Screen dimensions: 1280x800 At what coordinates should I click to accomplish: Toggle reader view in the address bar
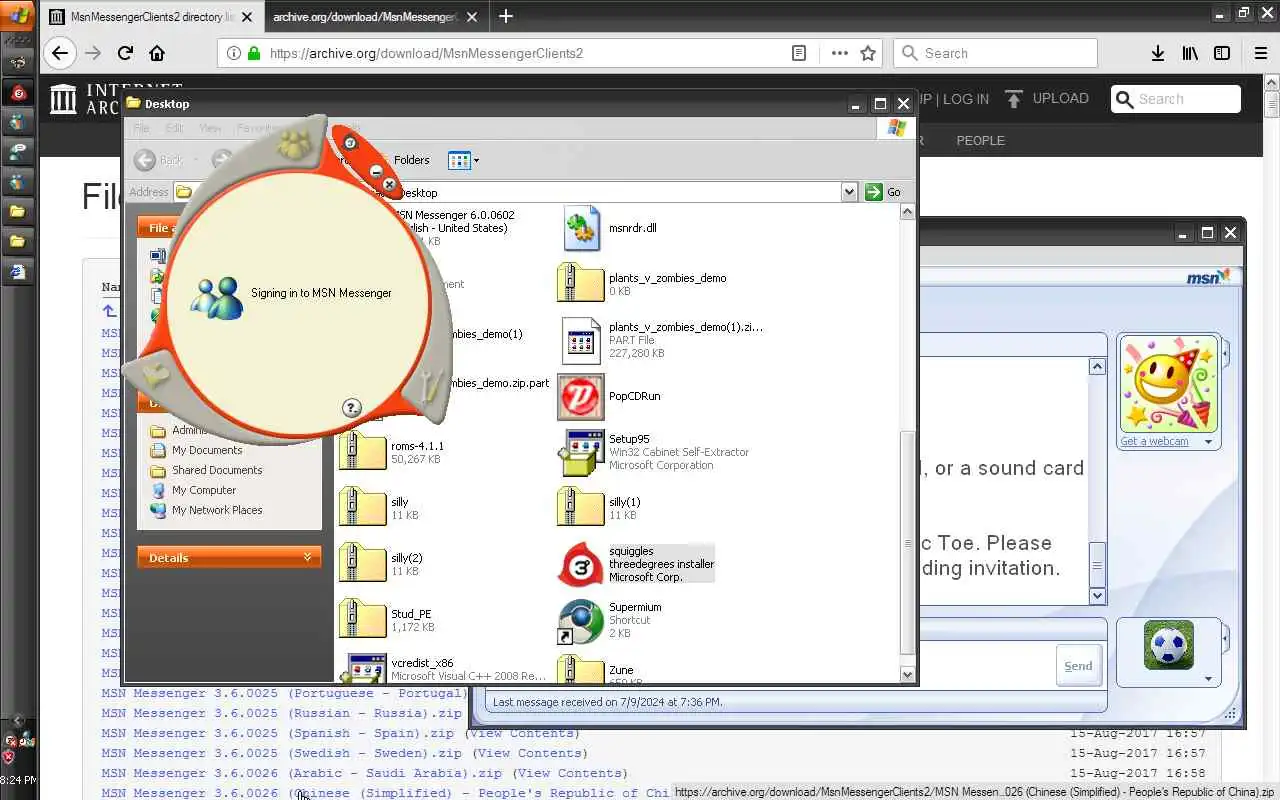pyautogui.click(x=799, y=53)
